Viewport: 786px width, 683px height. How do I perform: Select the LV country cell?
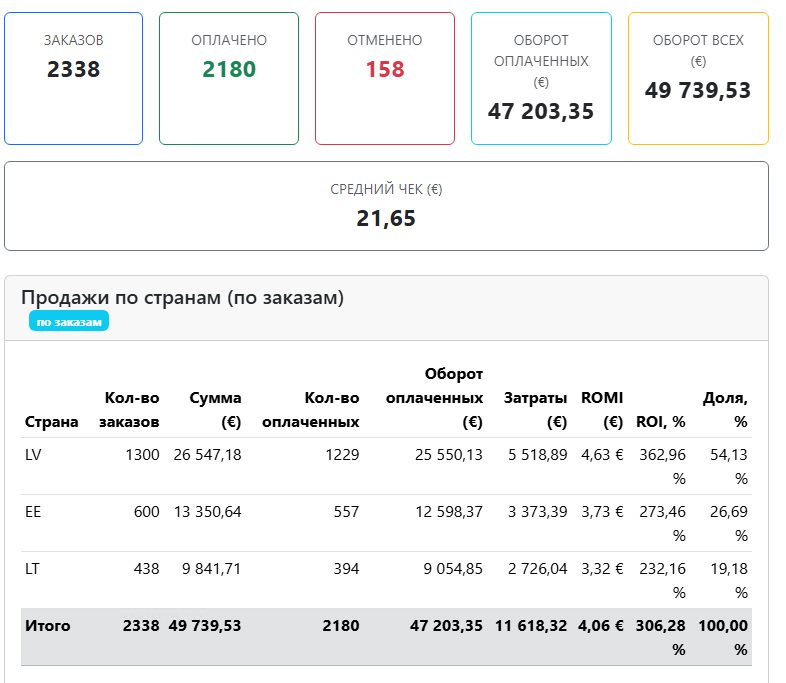[33, 454]
